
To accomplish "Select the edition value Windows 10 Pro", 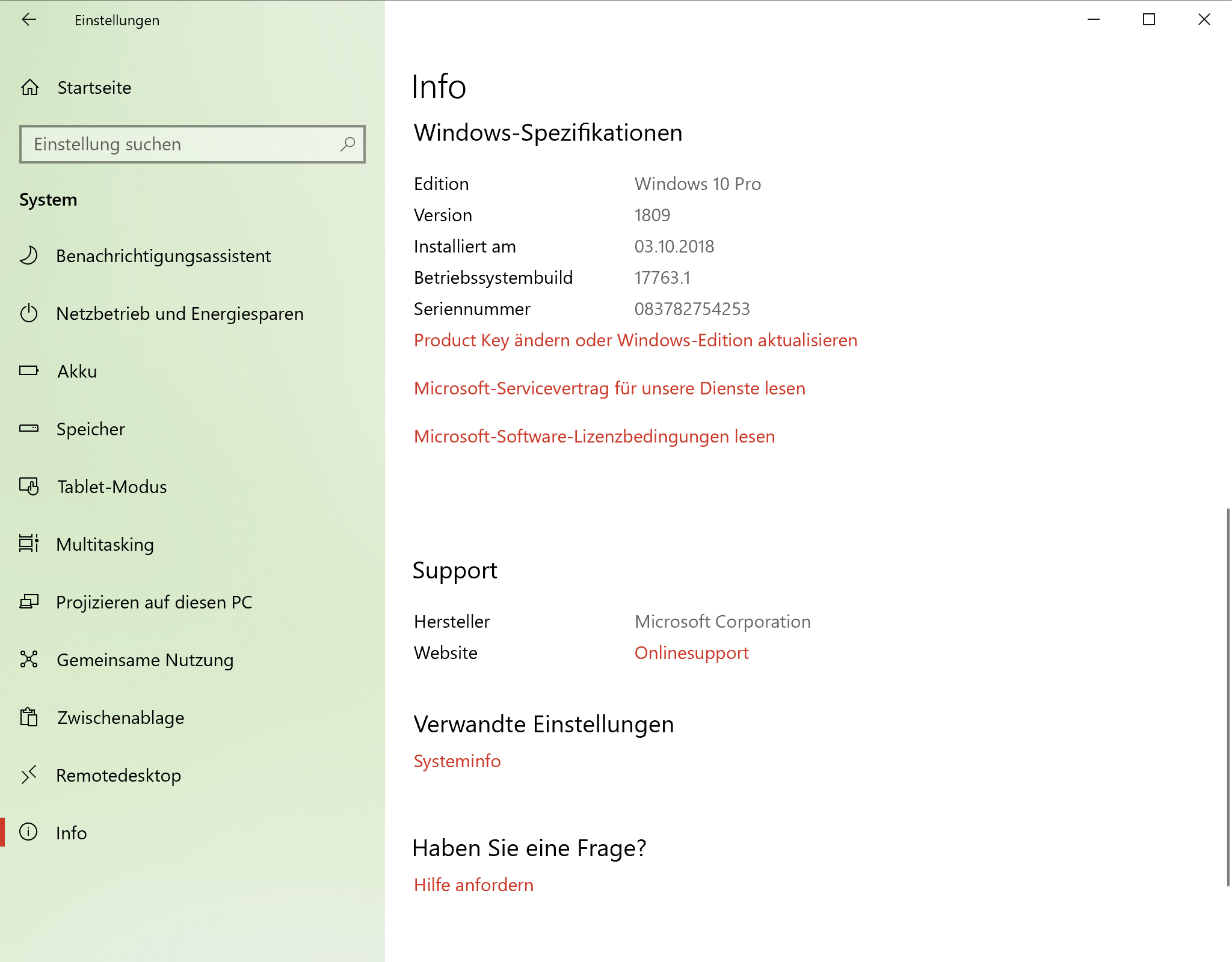I will (x=698, y=184).
